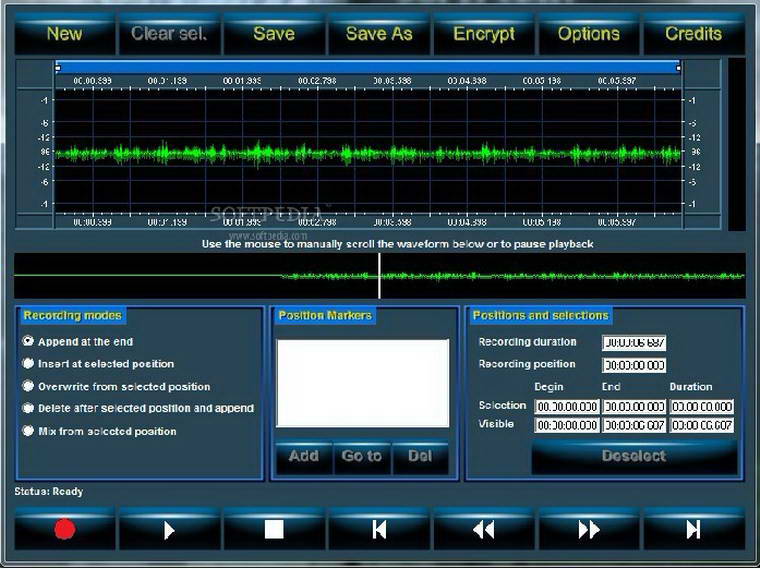
Task: Click the left handle of the zoom bar
Action: pyautogui.click(x=58, y=68)
